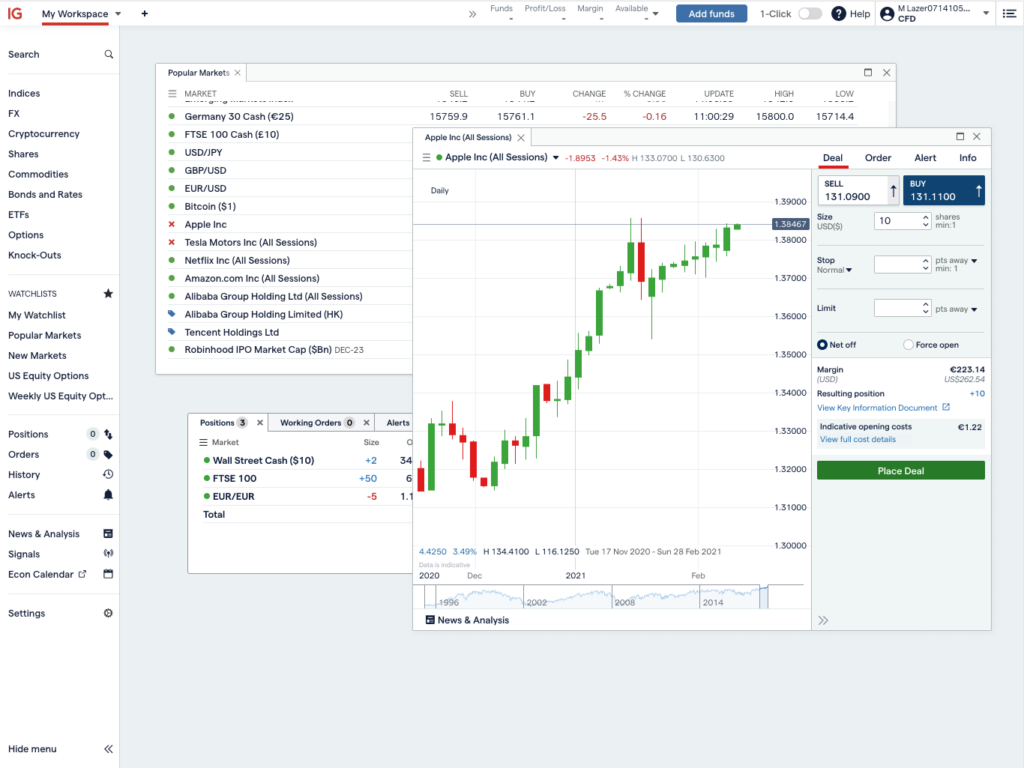
Task: Click the Size stepper arrows
Action: (x=925, y=221)
